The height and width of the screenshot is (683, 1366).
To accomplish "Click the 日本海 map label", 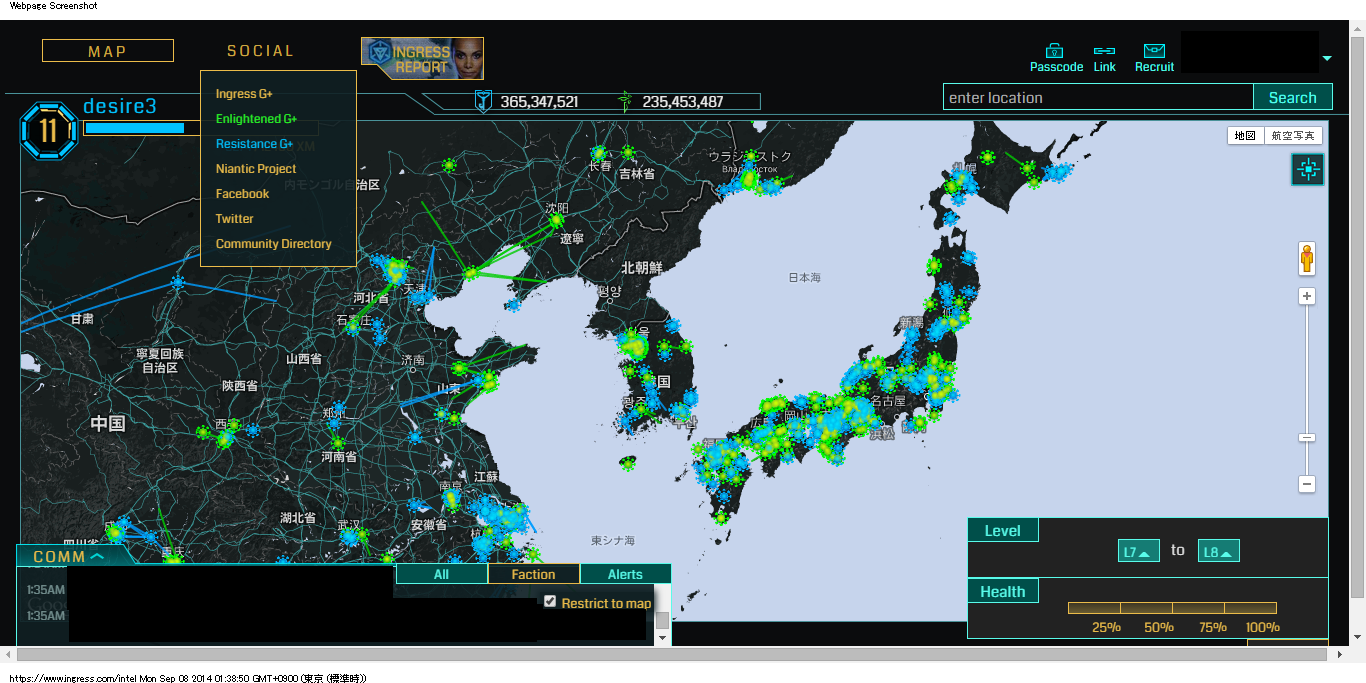I will 804,277.
